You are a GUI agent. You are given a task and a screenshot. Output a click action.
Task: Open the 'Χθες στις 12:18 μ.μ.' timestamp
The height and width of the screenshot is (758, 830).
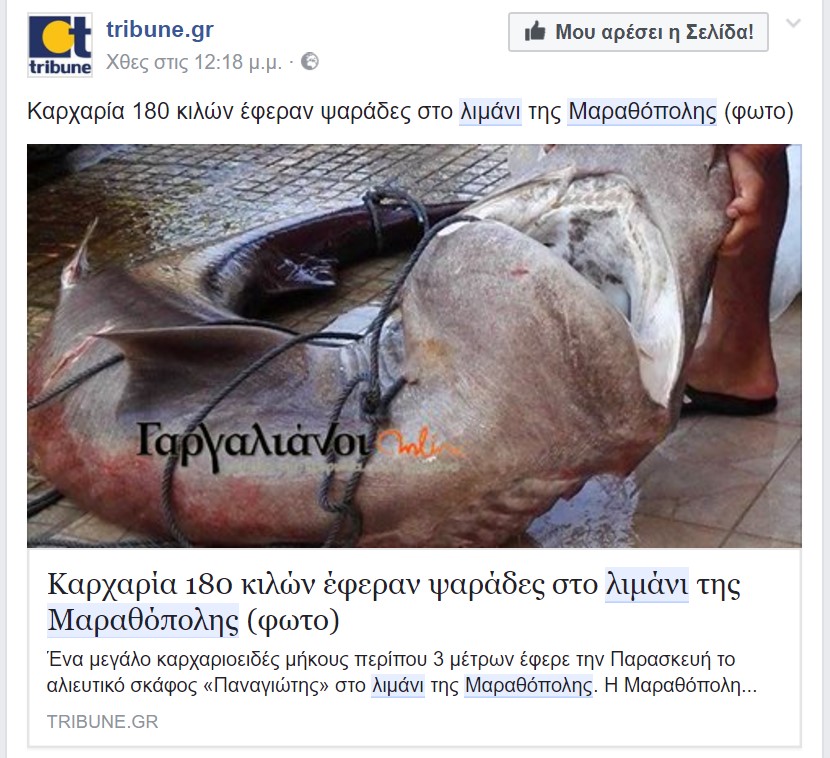pos(194,62)
